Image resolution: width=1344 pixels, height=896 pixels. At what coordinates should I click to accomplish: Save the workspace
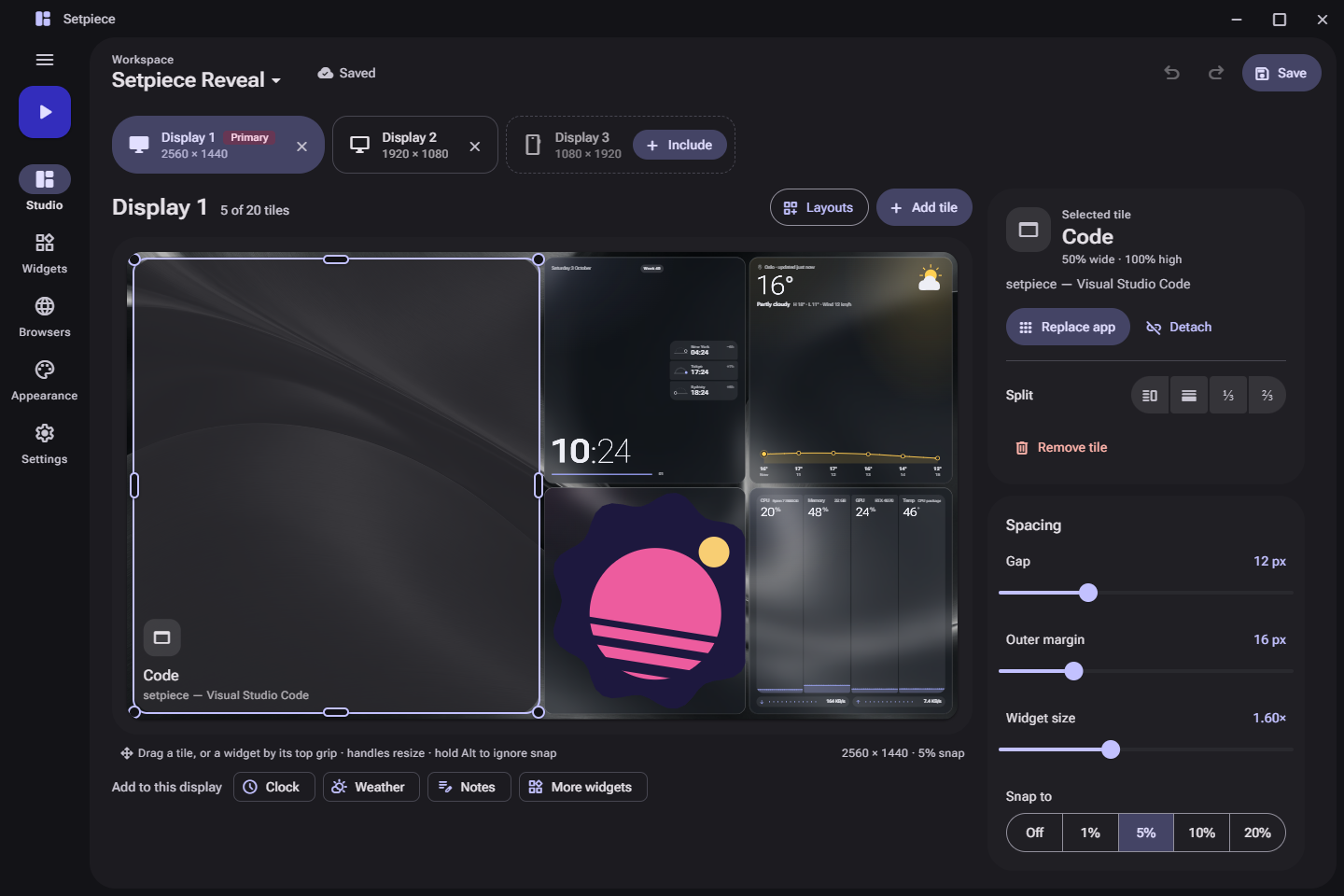coord(1281,73)
